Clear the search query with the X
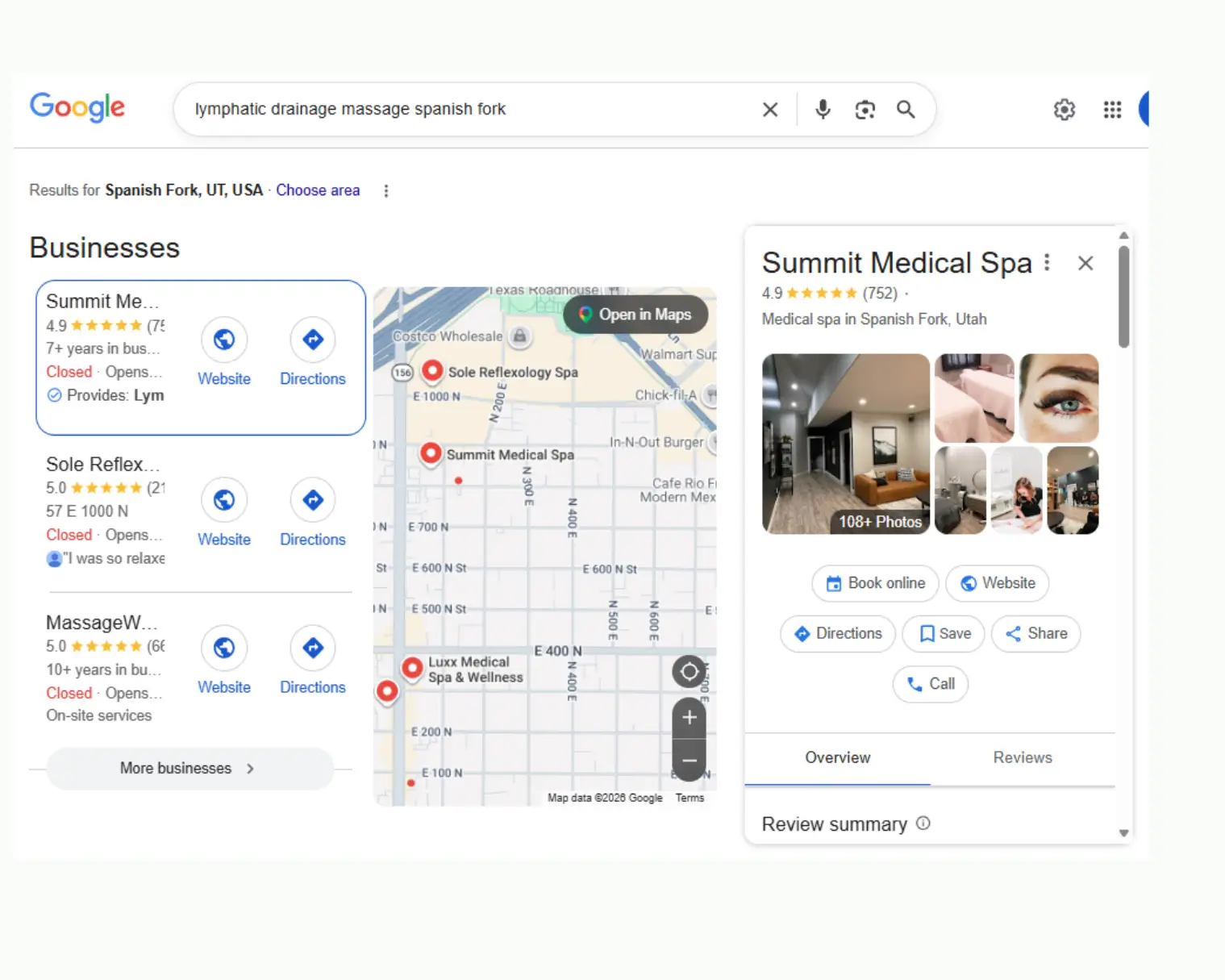The width and height of the screenshot is (1225, 980). [x=769, y=109]
